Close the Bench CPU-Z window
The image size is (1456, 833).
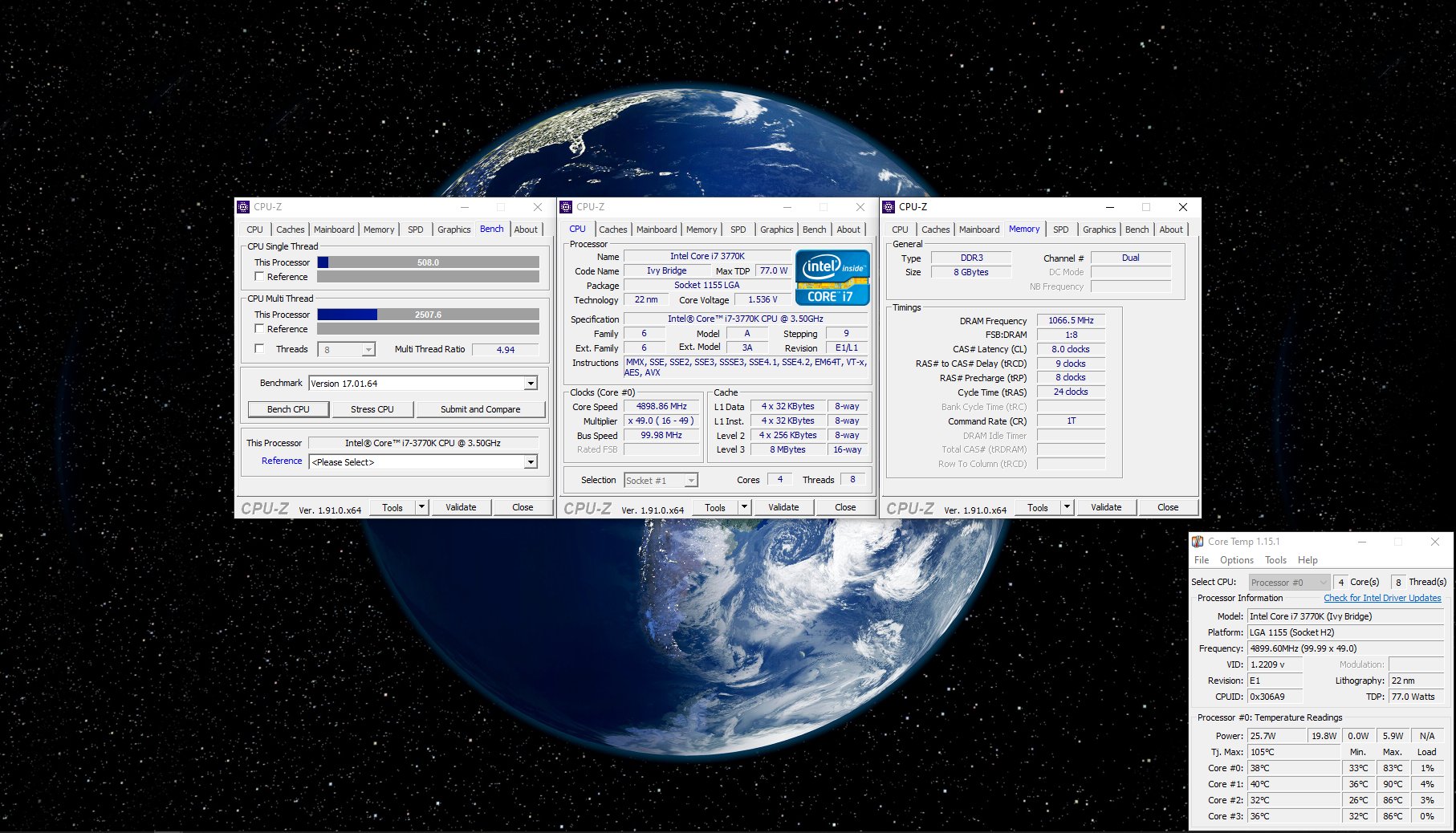click(x=538, y=207)
